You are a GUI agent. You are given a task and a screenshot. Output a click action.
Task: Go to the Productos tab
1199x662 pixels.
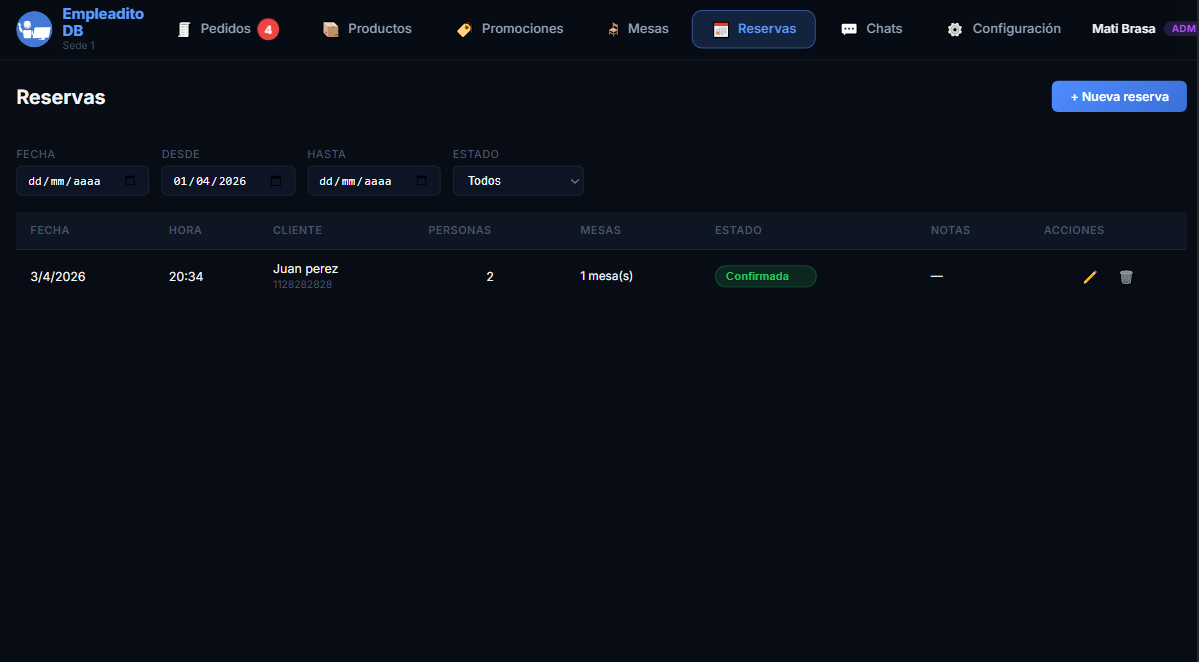coord(367,29)
